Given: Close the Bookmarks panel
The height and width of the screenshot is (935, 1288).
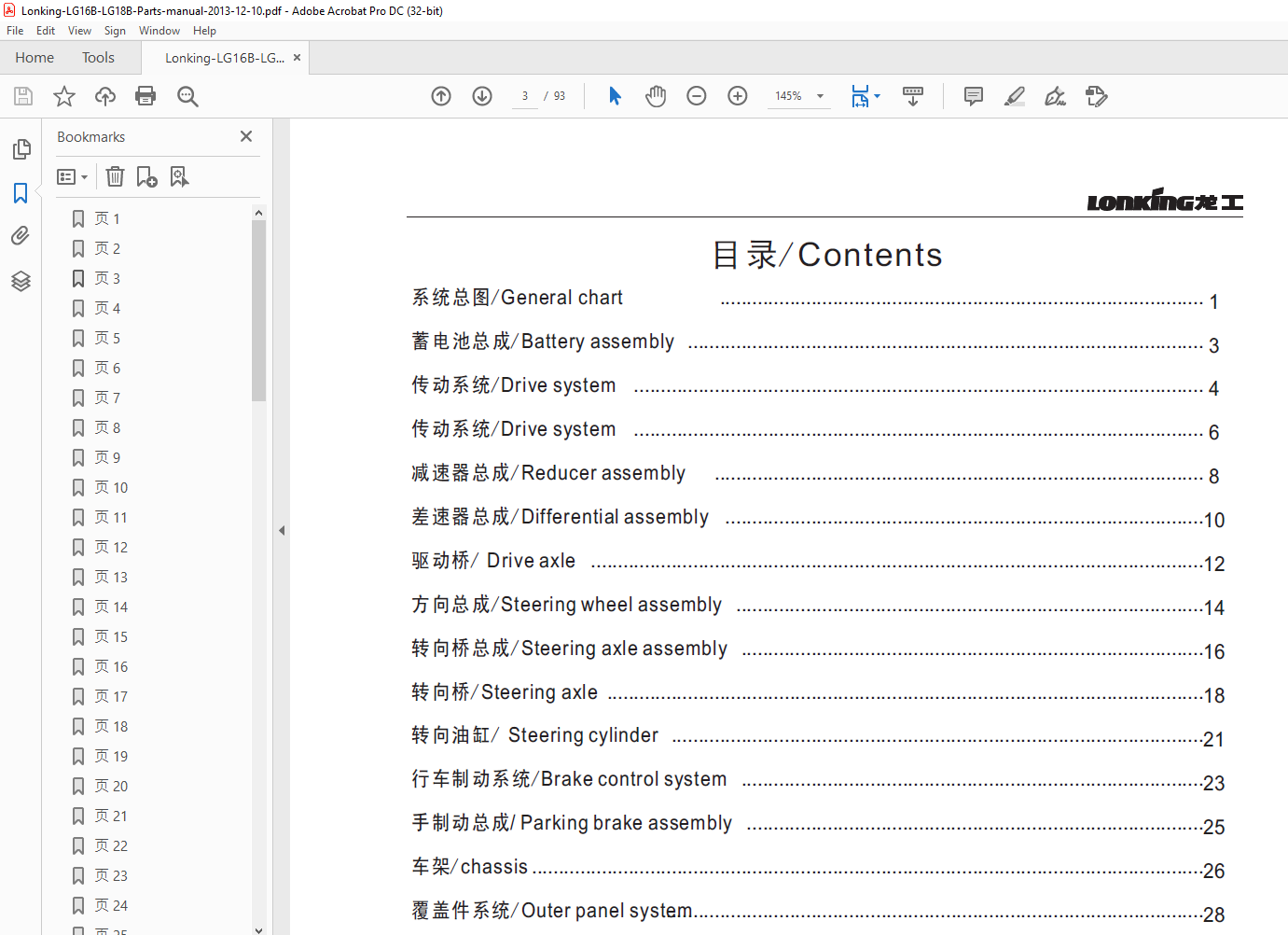Looking at the screenshot, I should click(x=246, y=136).
